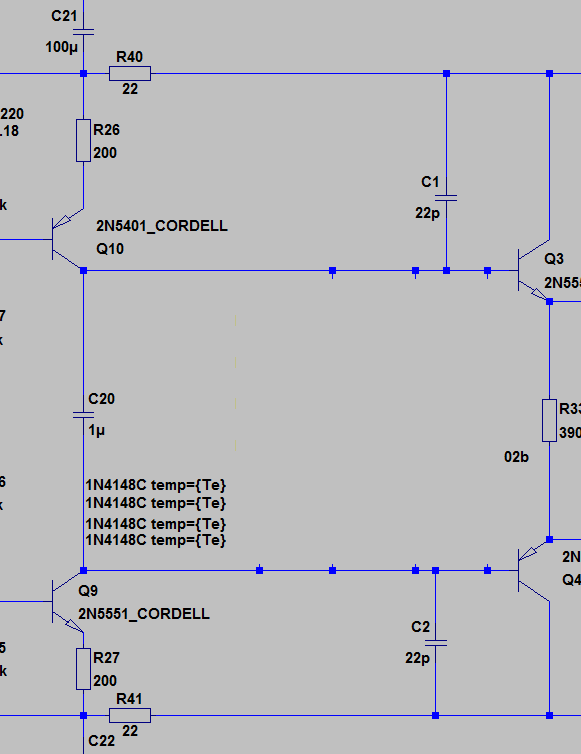Click the C2 22p capacitor symbol
Viewport: 581px width, 754px height.
pyautogui.click(x=435, y=643)
